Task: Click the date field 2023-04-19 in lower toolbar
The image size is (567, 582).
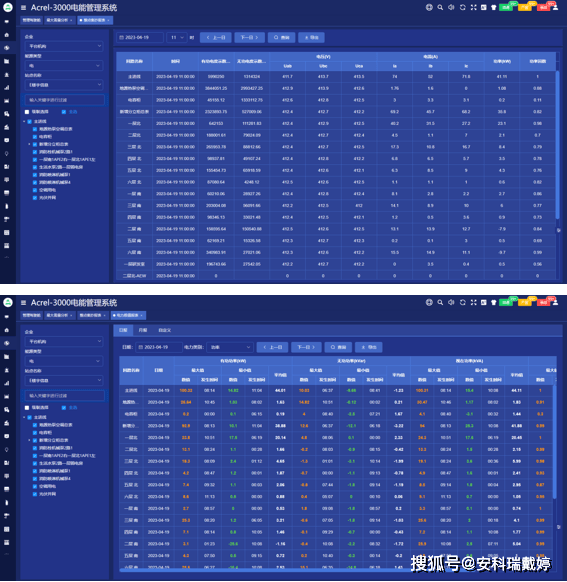Action: (159, 347)
